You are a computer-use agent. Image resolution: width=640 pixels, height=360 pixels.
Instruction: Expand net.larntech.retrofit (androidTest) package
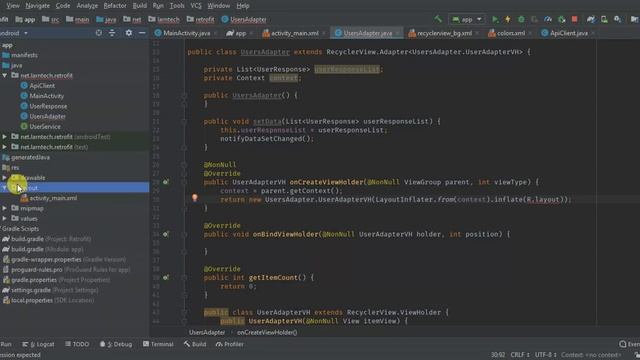[x=4, y=137]
